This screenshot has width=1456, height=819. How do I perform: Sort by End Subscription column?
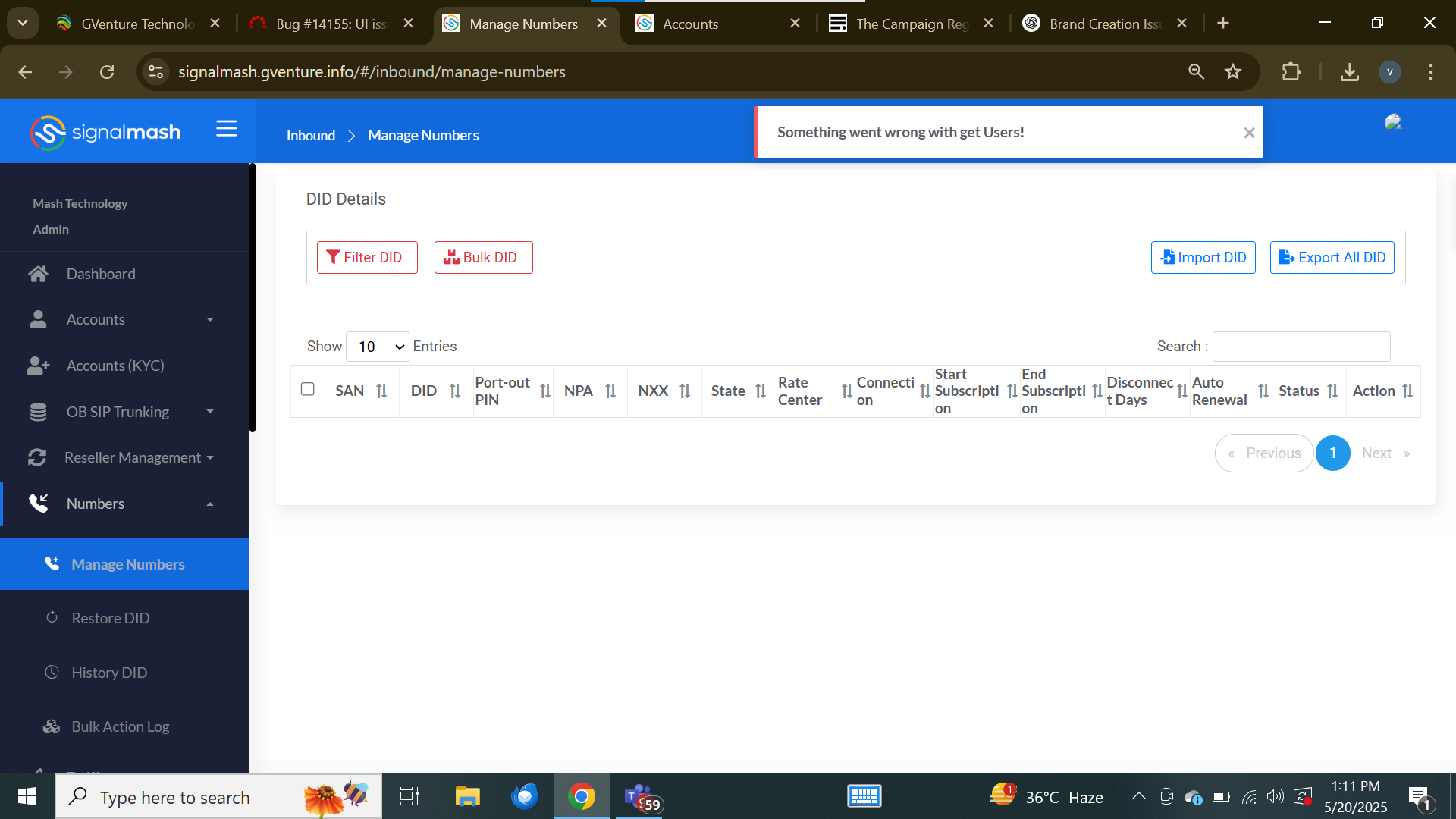1097,391
